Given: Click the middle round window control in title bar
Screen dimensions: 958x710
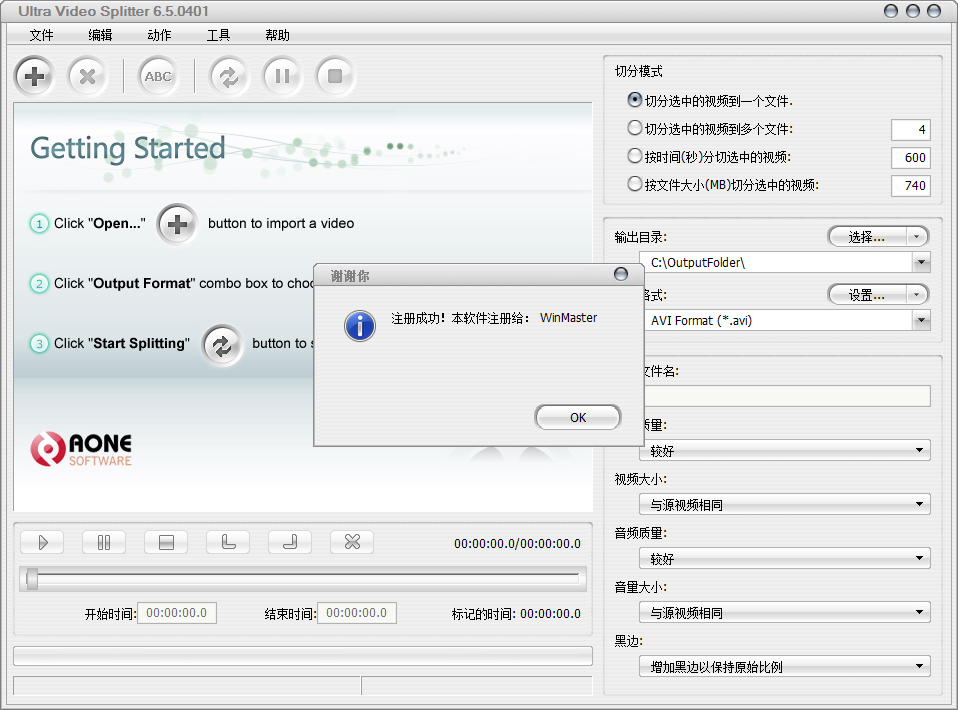Looking at the screenshot, I should 913,11.
